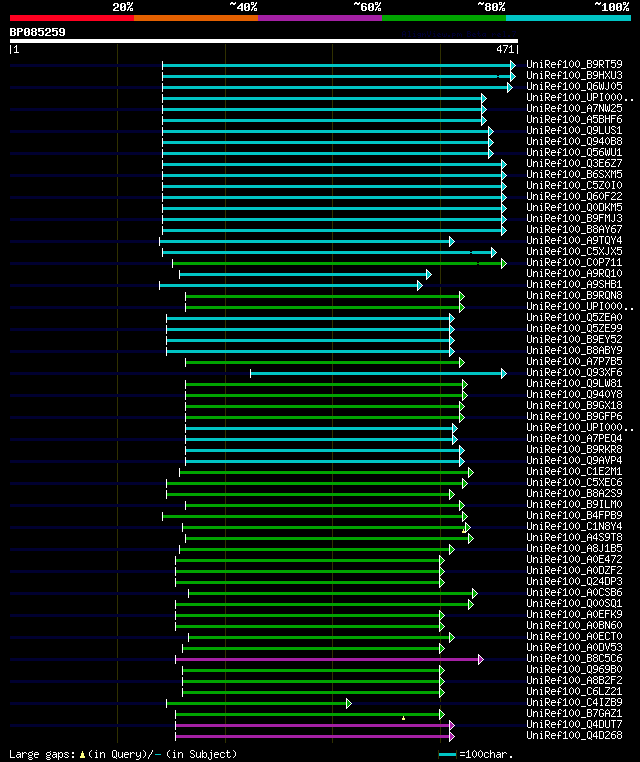Image resolution: width=640 pixels, height=762 pixels.
Task: Click the arrowhead ending the C4IZB9 alignment
Action: [348, 704]
